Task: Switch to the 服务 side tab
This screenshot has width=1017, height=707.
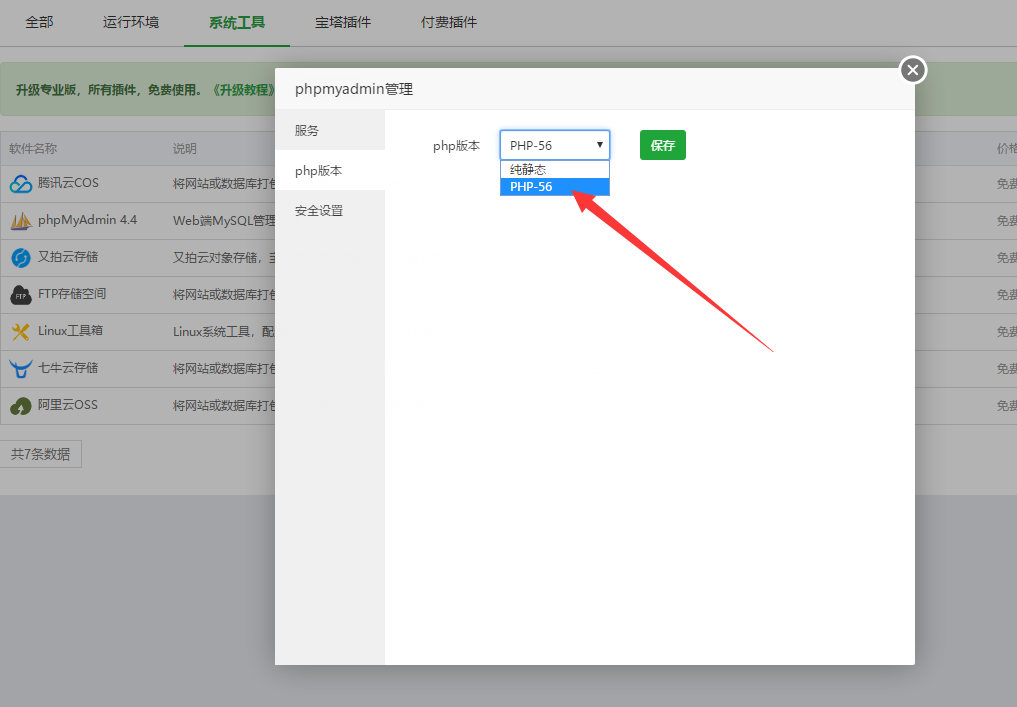Action: tap(308, 131)
